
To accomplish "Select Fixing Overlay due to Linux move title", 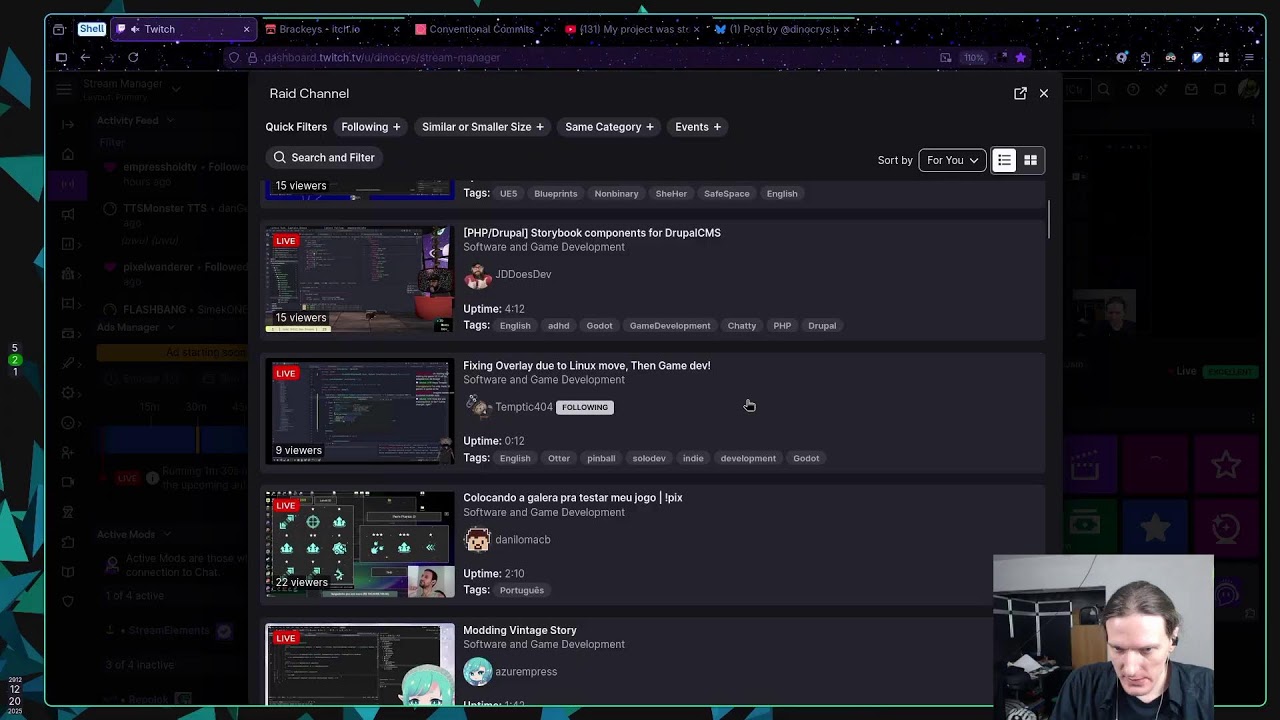I will click(587, 366).
